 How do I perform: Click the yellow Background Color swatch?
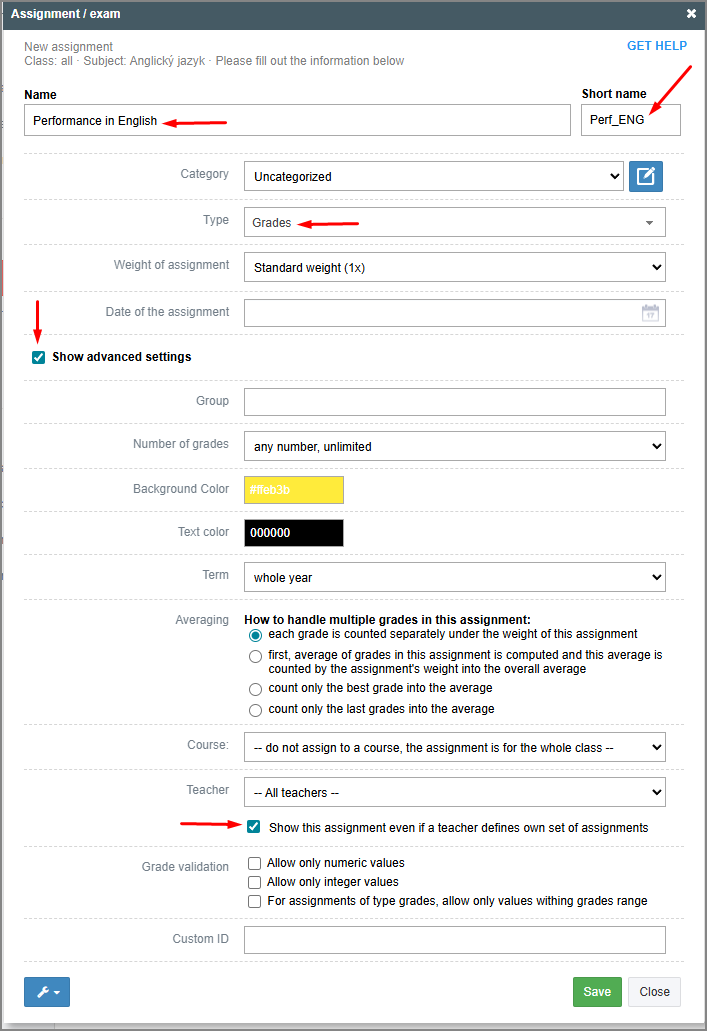(294, 490)
